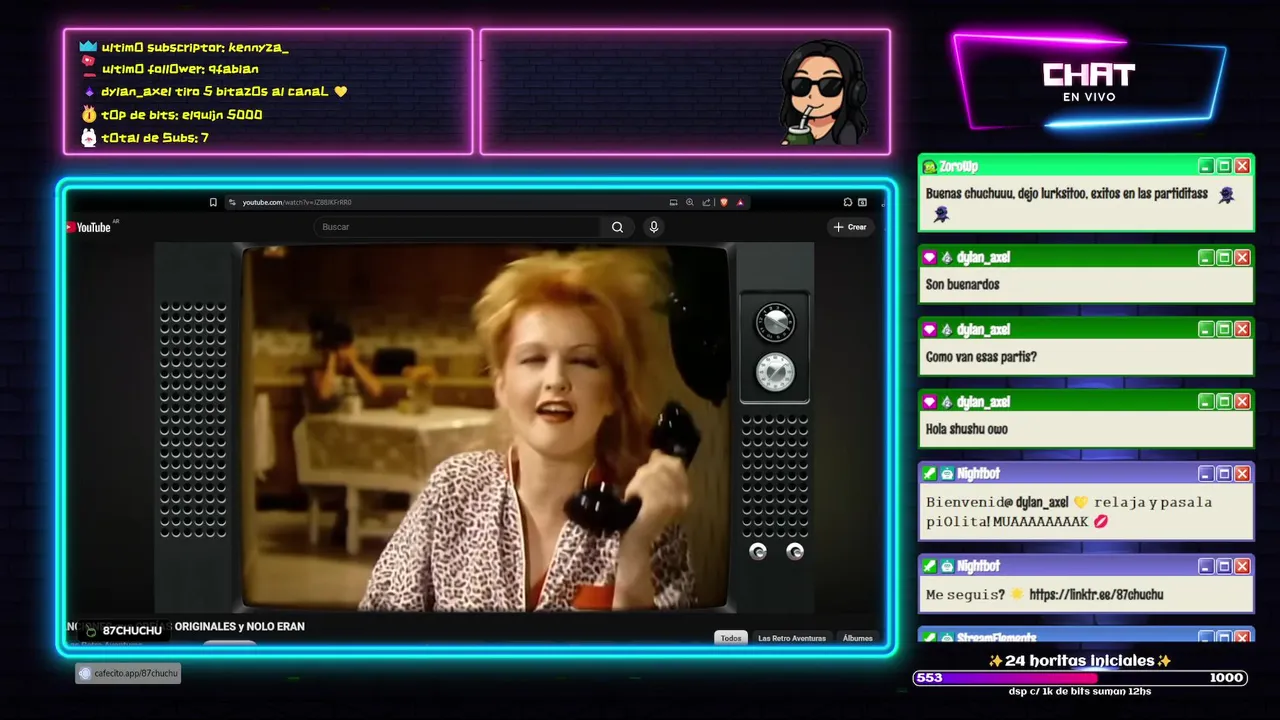This screenshot has height=720, width=1280.
Task: Click the zoom magnifier icon in address bar
Action: tap(690, 202)
